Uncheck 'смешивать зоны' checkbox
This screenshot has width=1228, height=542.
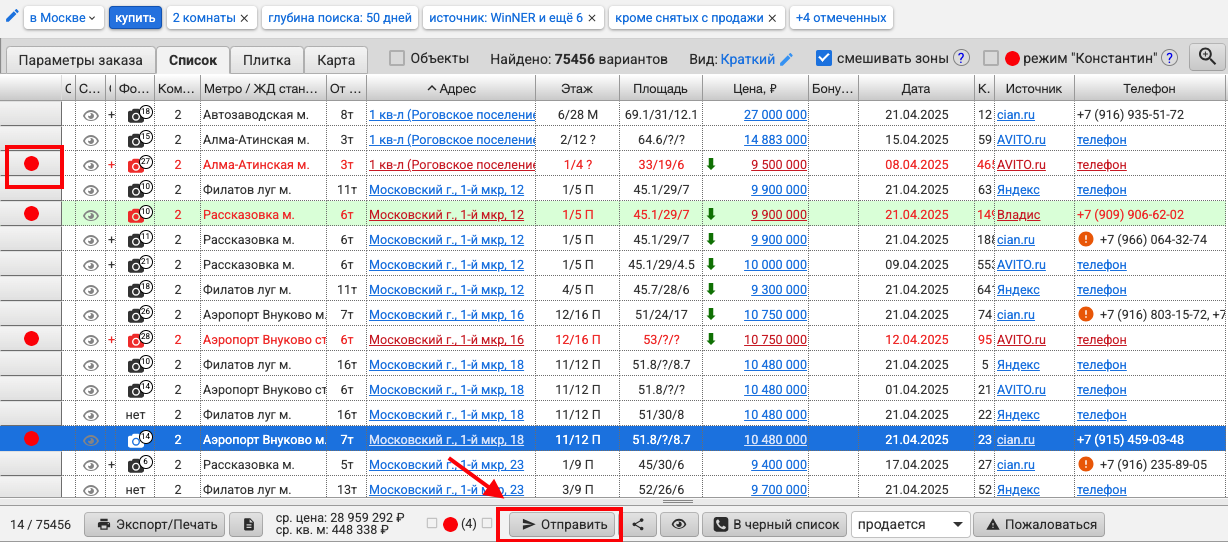click(x=824, y=58)
